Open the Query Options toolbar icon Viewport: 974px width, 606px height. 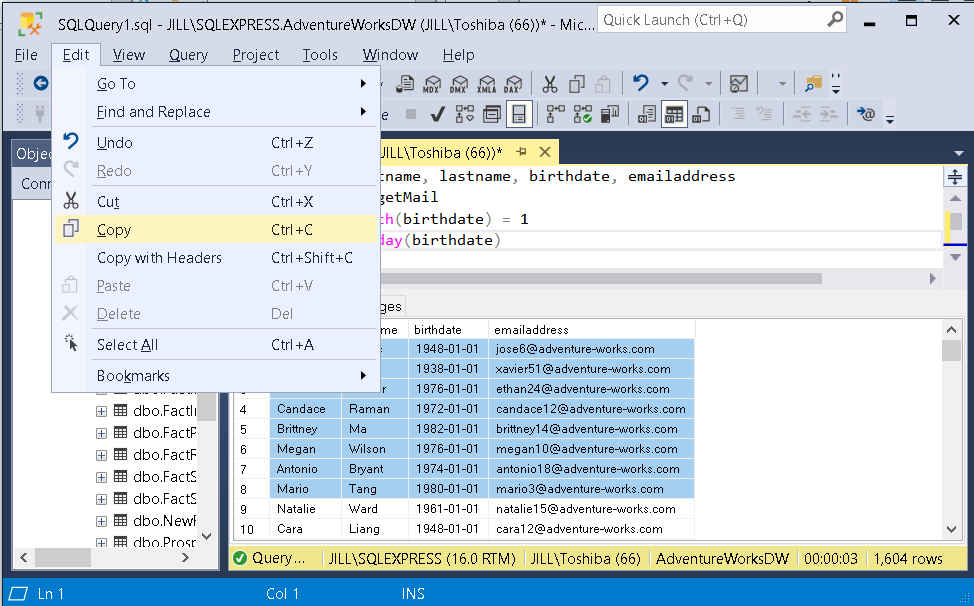click(x=492, y=114)
